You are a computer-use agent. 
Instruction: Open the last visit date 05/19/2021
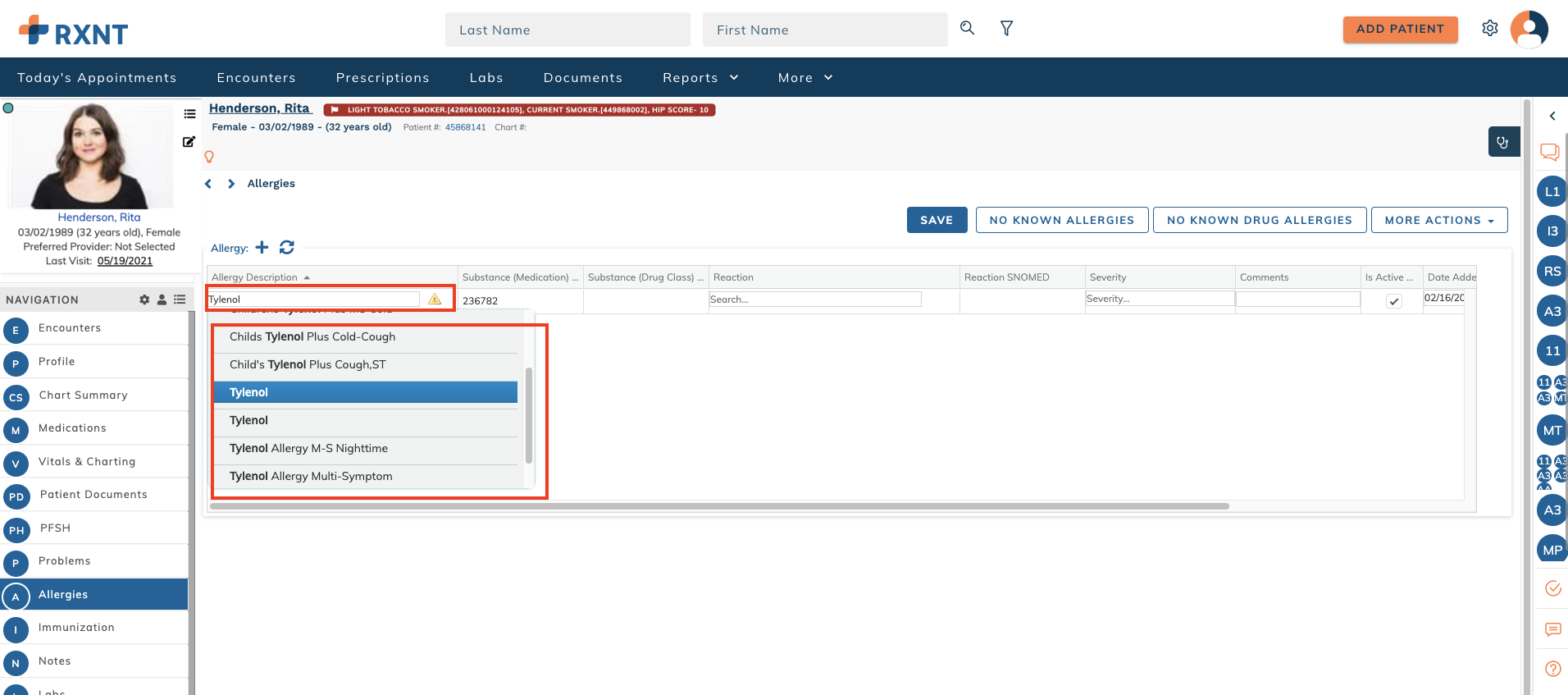[x=125, y=261]
